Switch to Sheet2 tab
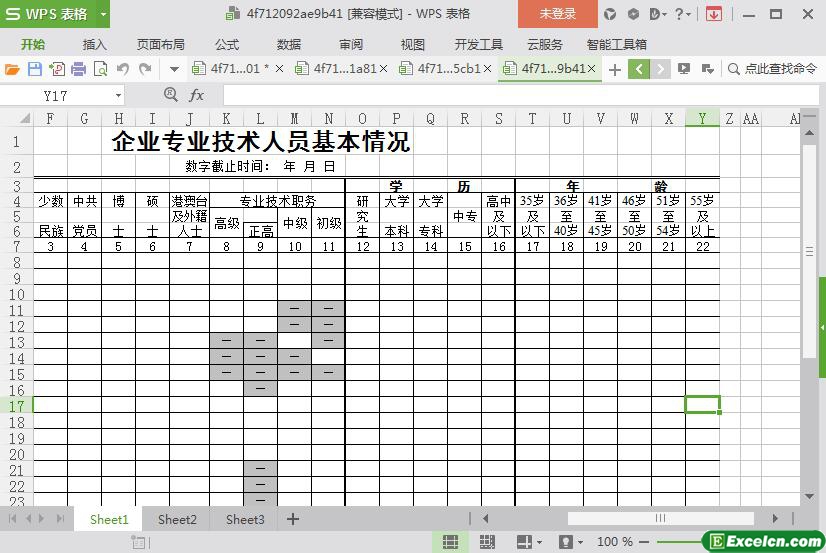This screenshot has height=553, width=826. (177, 519)
